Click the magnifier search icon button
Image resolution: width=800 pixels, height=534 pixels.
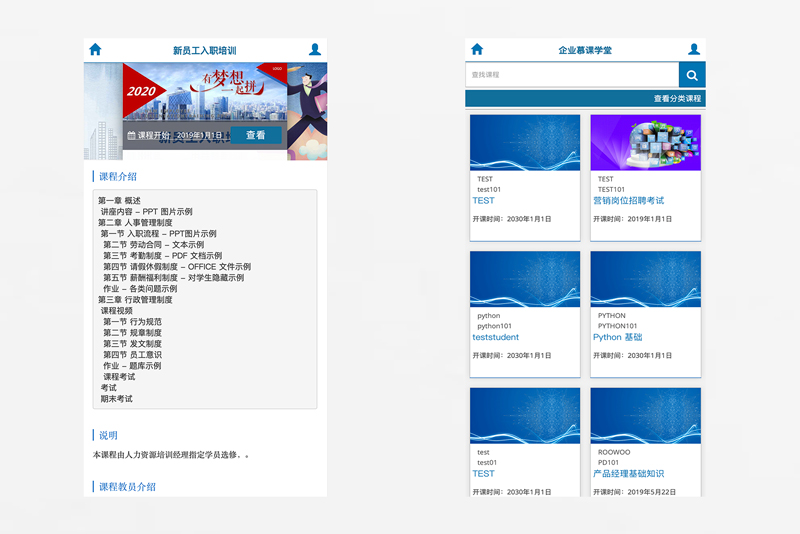click(x=692, y=75)
